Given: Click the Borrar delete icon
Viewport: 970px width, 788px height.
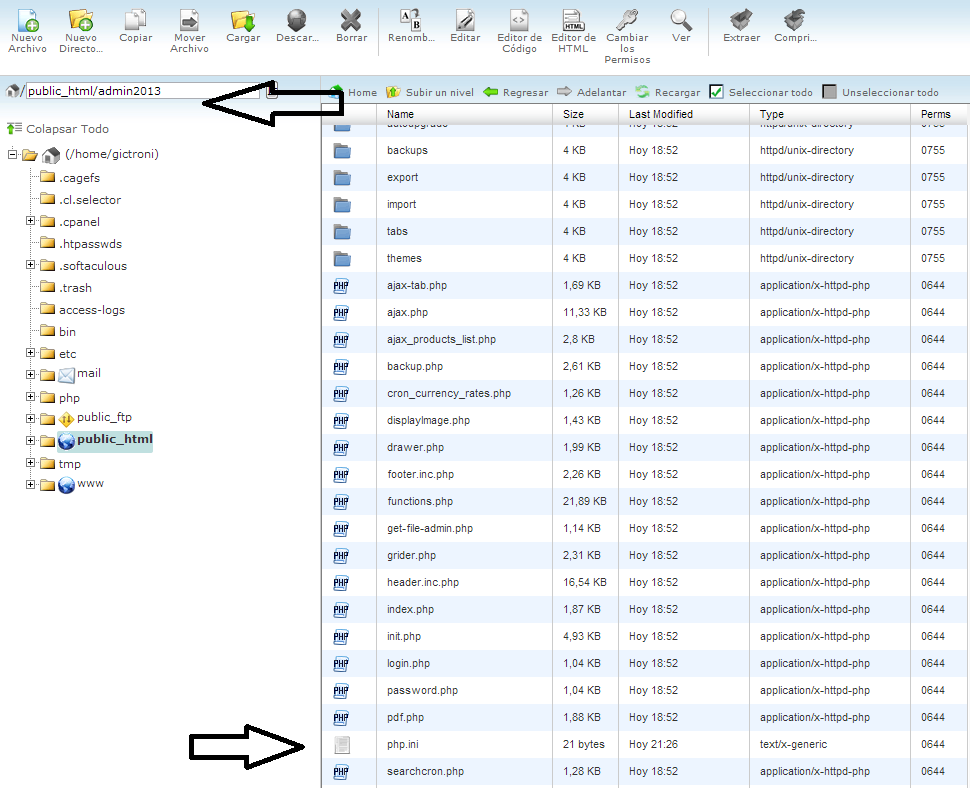Looking at the screenshot, I should pos(351,20).
